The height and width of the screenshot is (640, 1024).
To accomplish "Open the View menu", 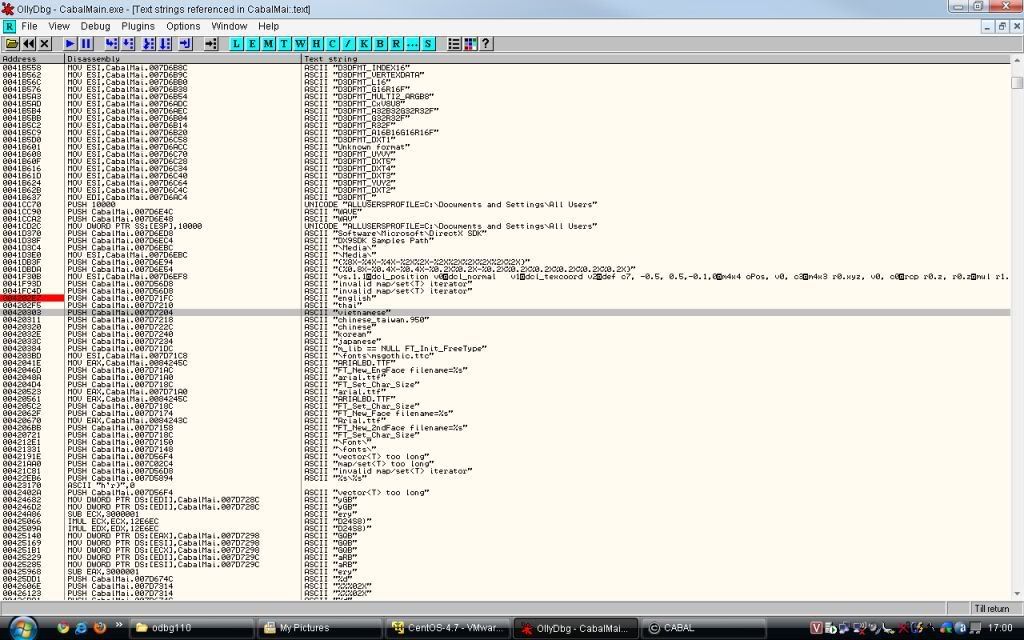I will point(59,26).
